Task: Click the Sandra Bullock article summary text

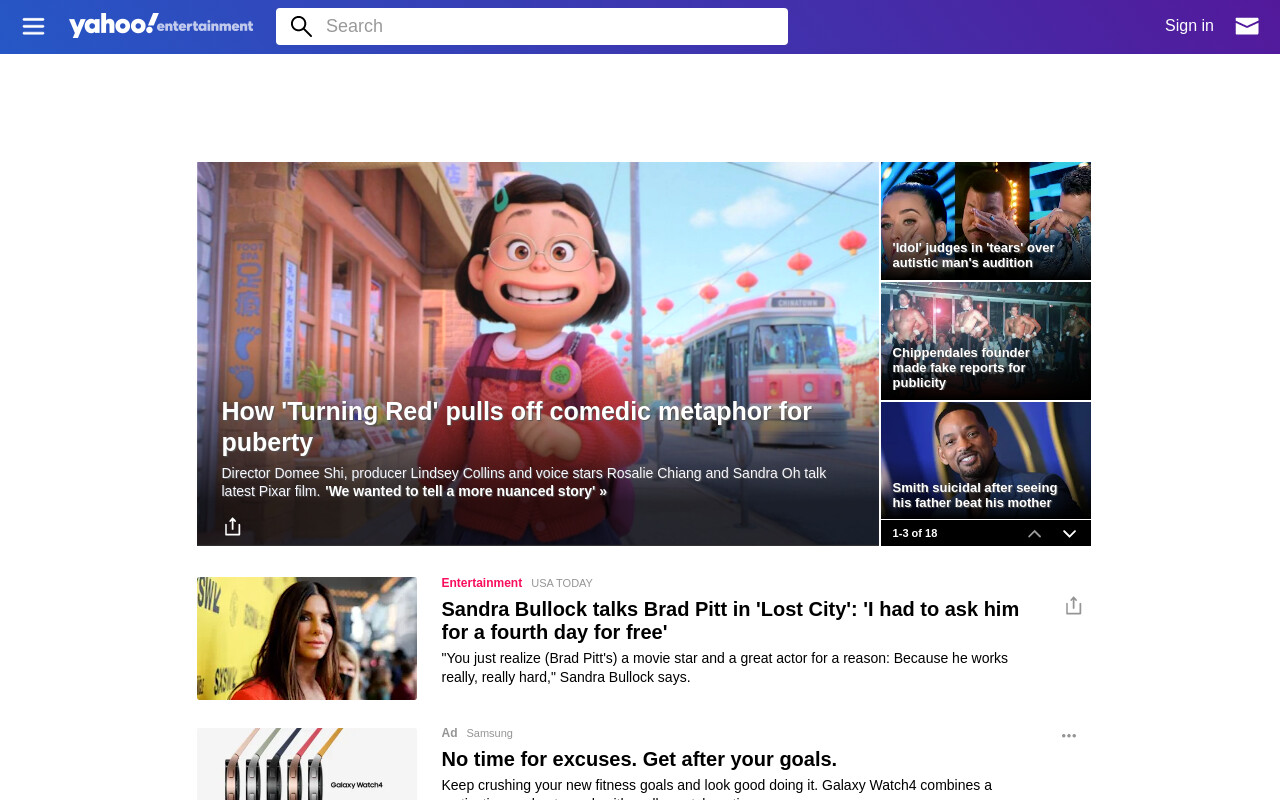Action: 725,668
